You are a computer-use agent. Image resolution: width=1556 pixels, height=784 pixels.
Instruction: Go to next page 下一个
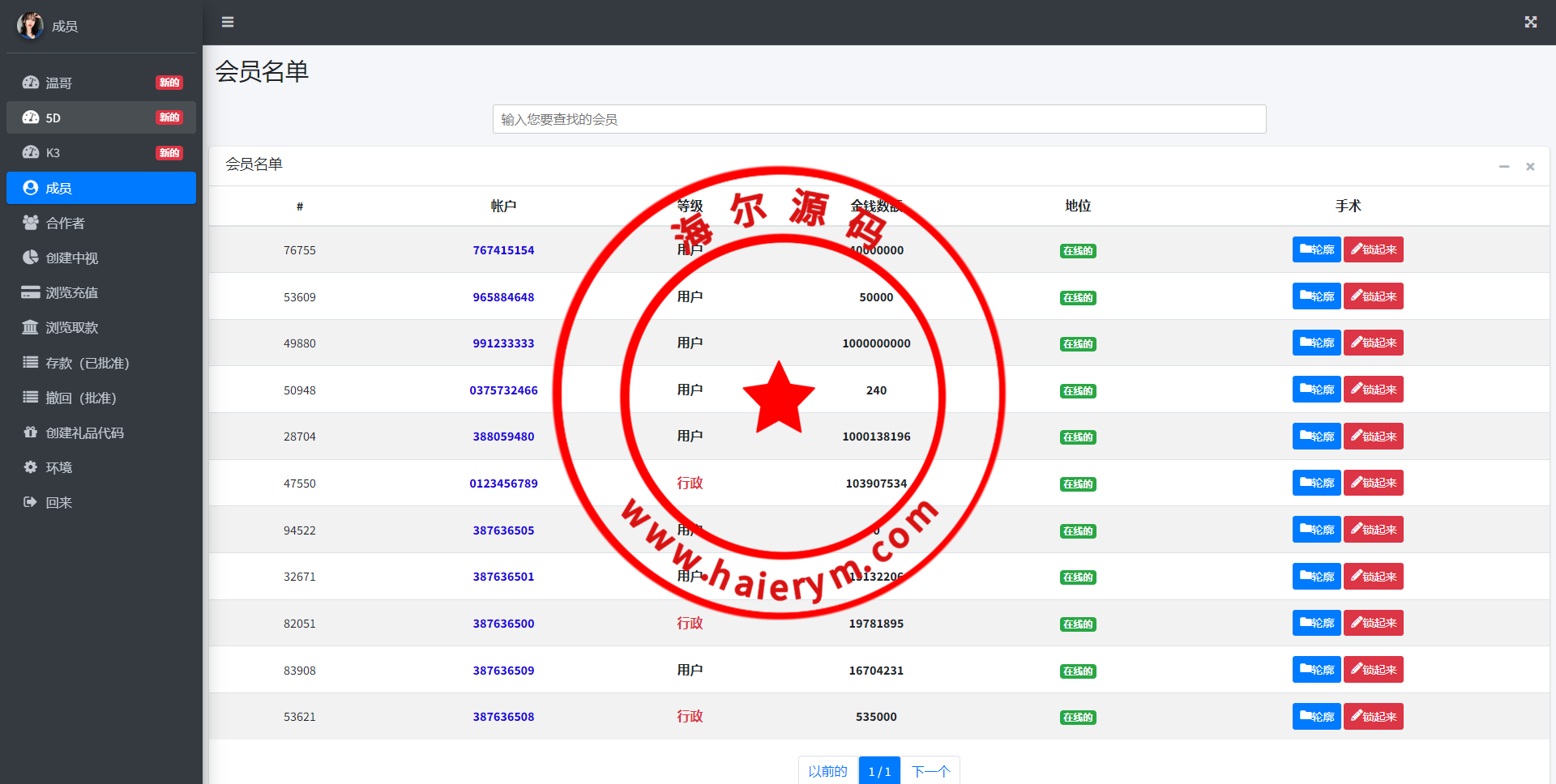(930, 771)
